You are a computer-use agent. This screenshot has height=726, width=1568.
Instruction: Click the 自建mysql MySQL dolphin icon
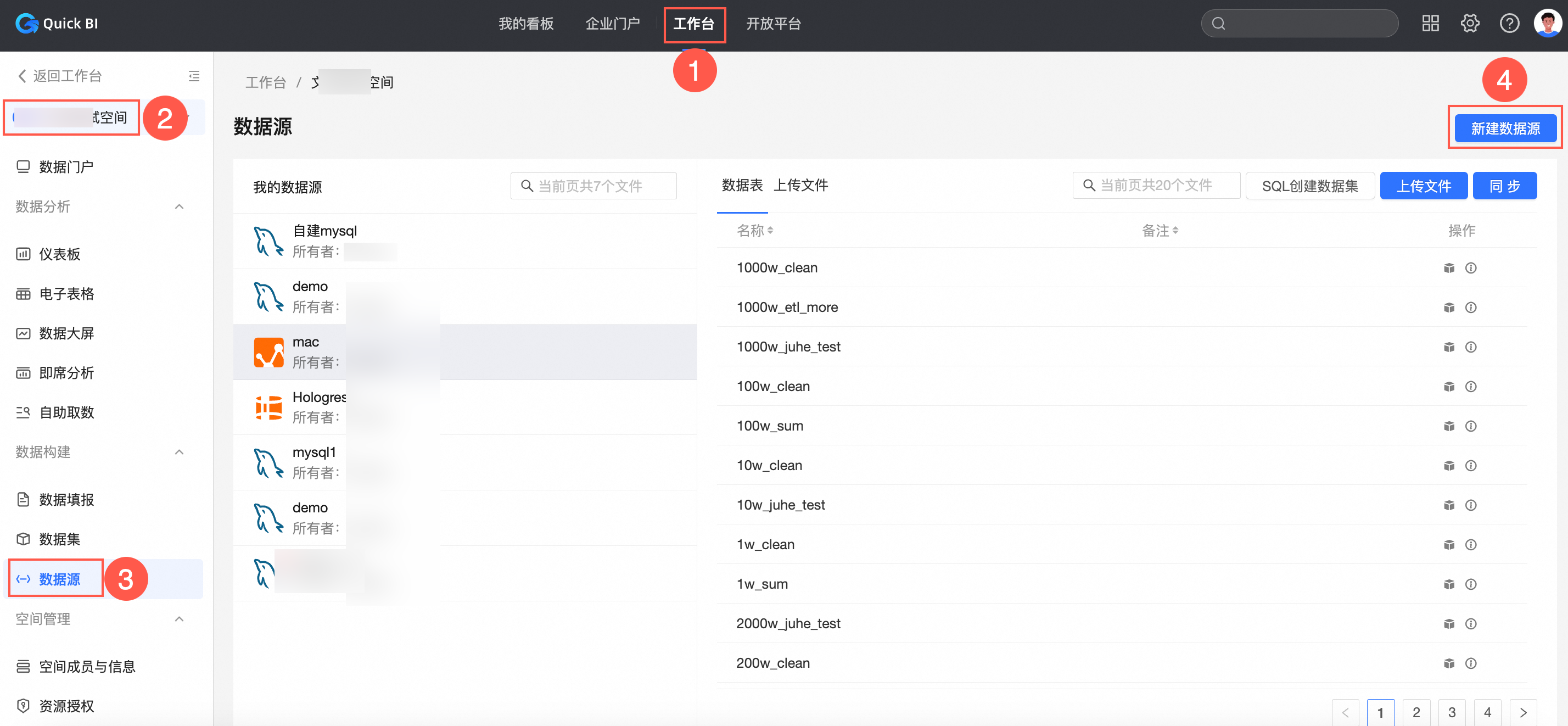coord(268,241)
